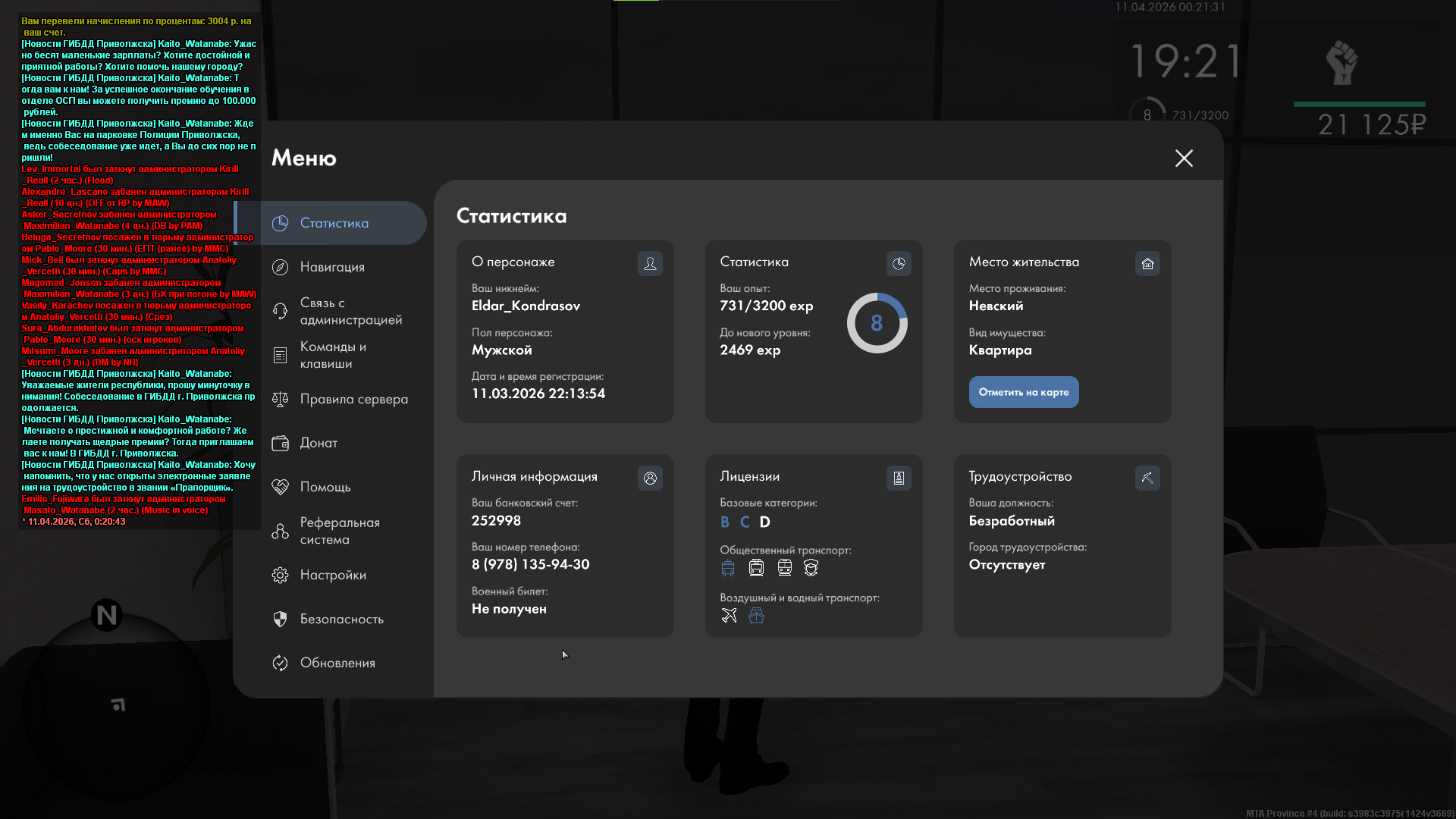Open the Навигация menu section

(332, 267)
